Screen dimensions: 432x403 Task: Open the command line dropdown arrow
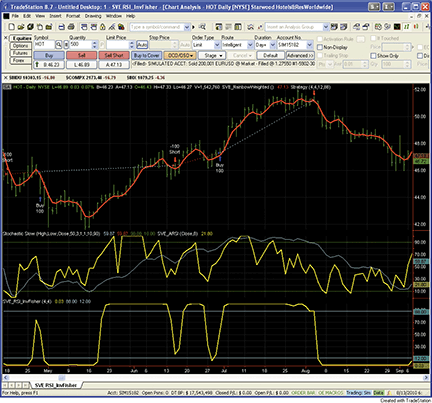pos(187,27)
